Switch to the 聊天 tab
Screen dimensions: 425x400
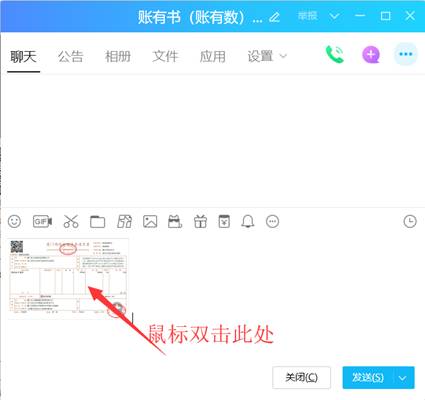[23, 56]
